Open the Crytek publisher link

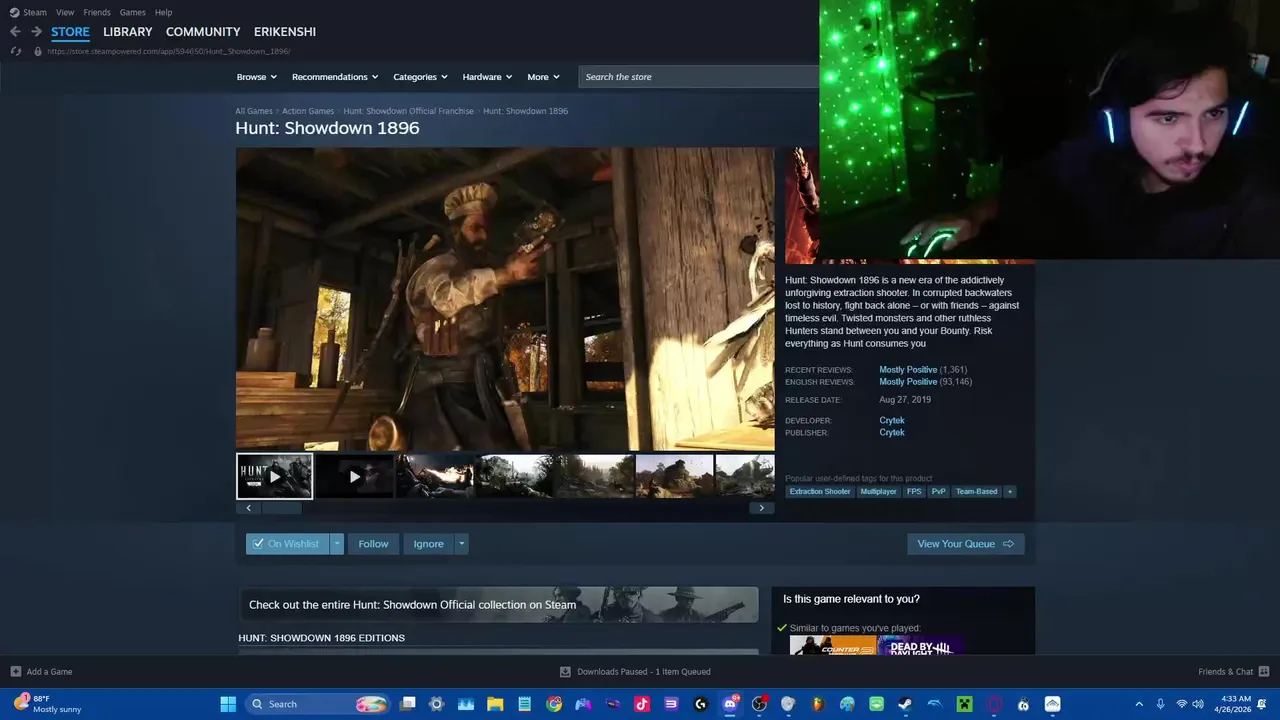892,433
